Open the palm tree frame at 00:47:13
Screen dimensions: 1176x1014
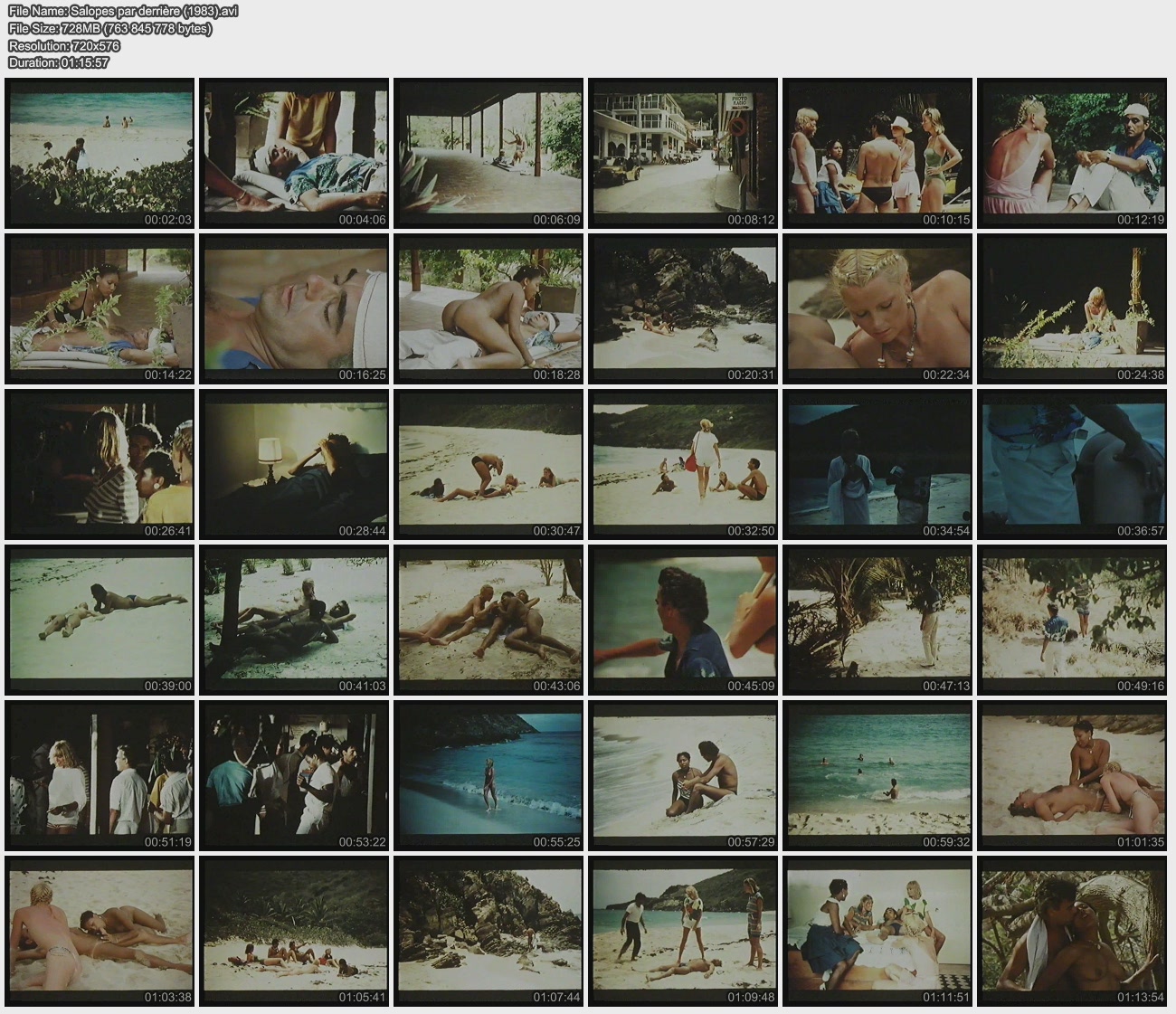877,620
